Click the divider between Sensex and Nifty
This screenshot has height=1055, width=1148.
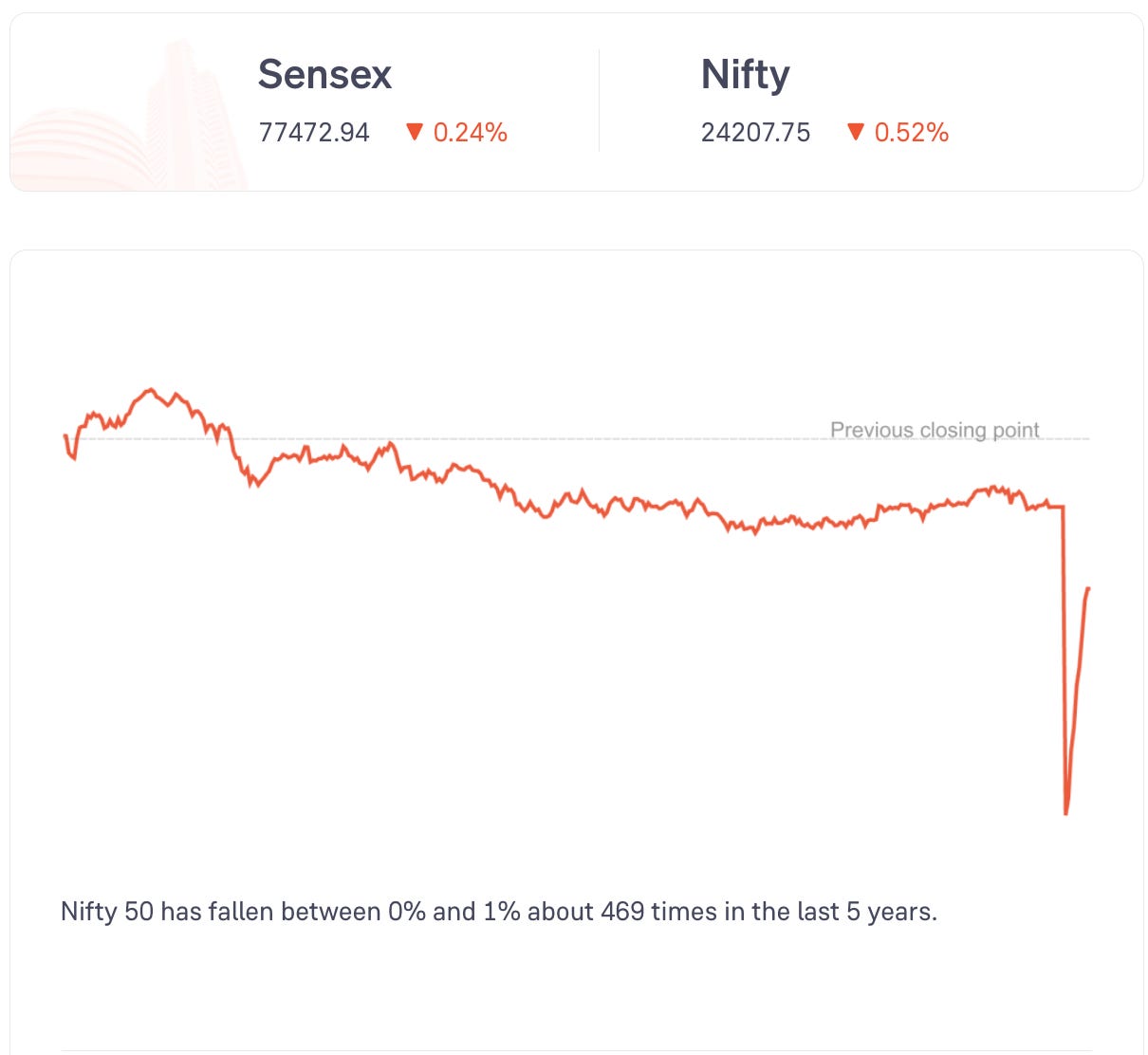599,101
